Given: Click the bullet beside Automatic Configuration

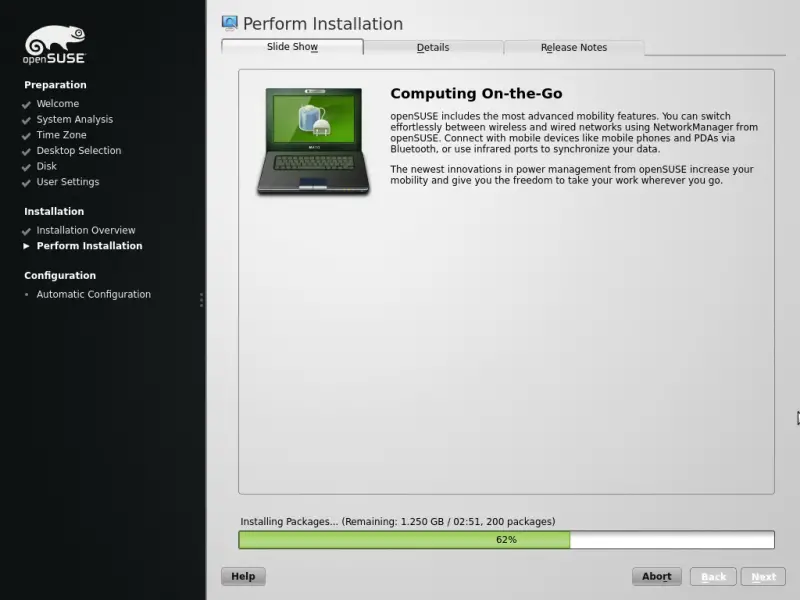Looking at the screenshot, I should [x=27, y=295].
